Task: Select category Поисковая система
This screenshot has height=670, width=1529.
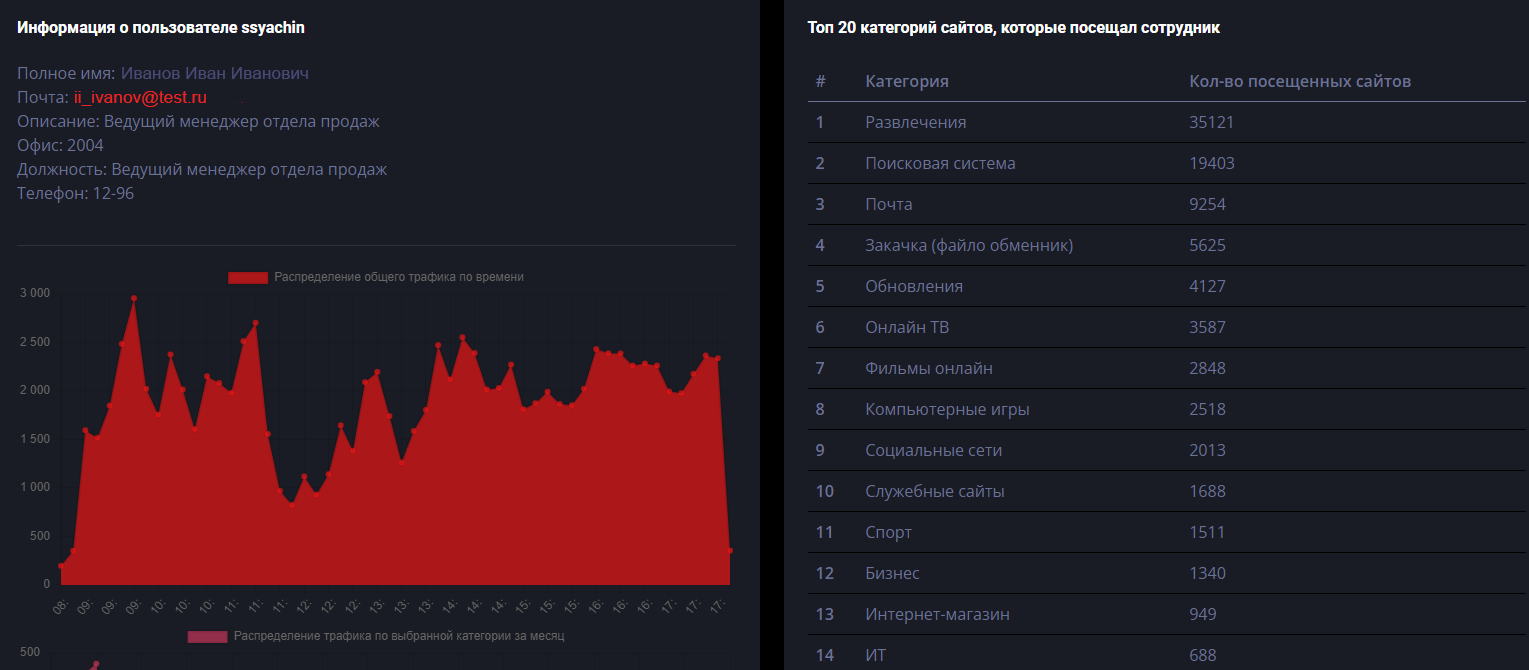Action: tap(940, 163)
